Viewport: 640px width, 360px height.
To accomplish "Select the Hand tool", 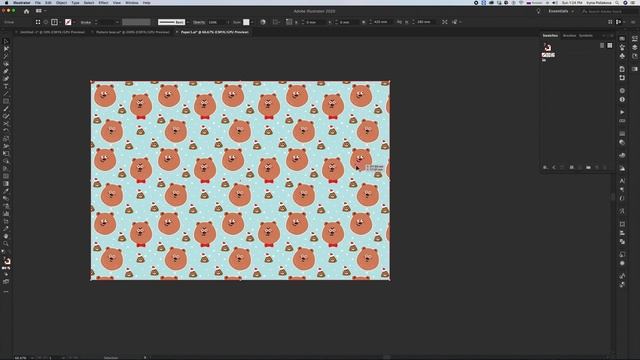I will [6, 236].
